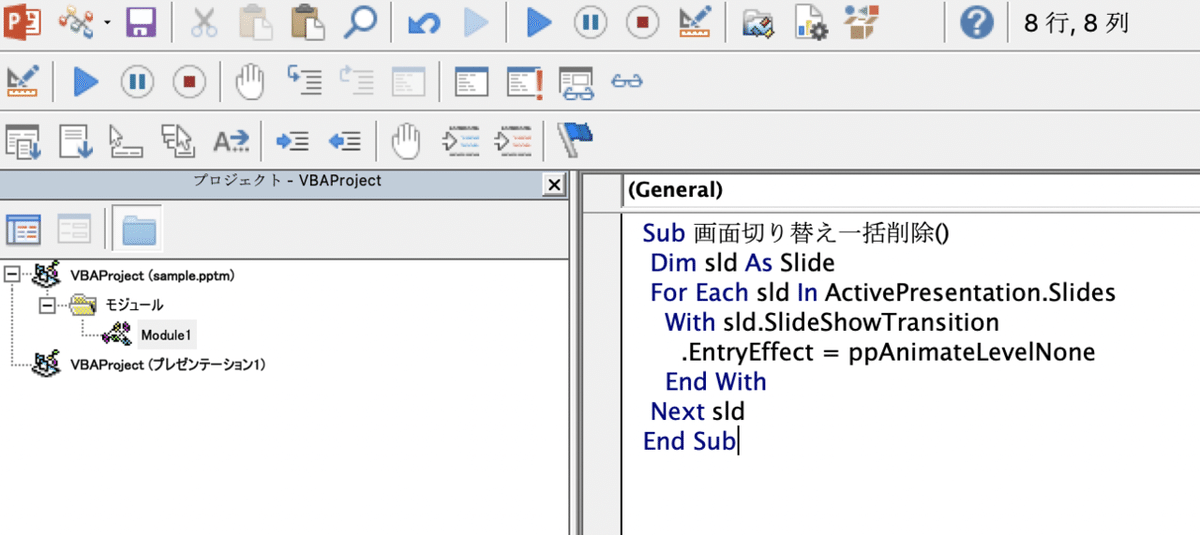Screen dimensions: 1200x535
Task: Click the insert module icon
Action: tap(78, 21)
